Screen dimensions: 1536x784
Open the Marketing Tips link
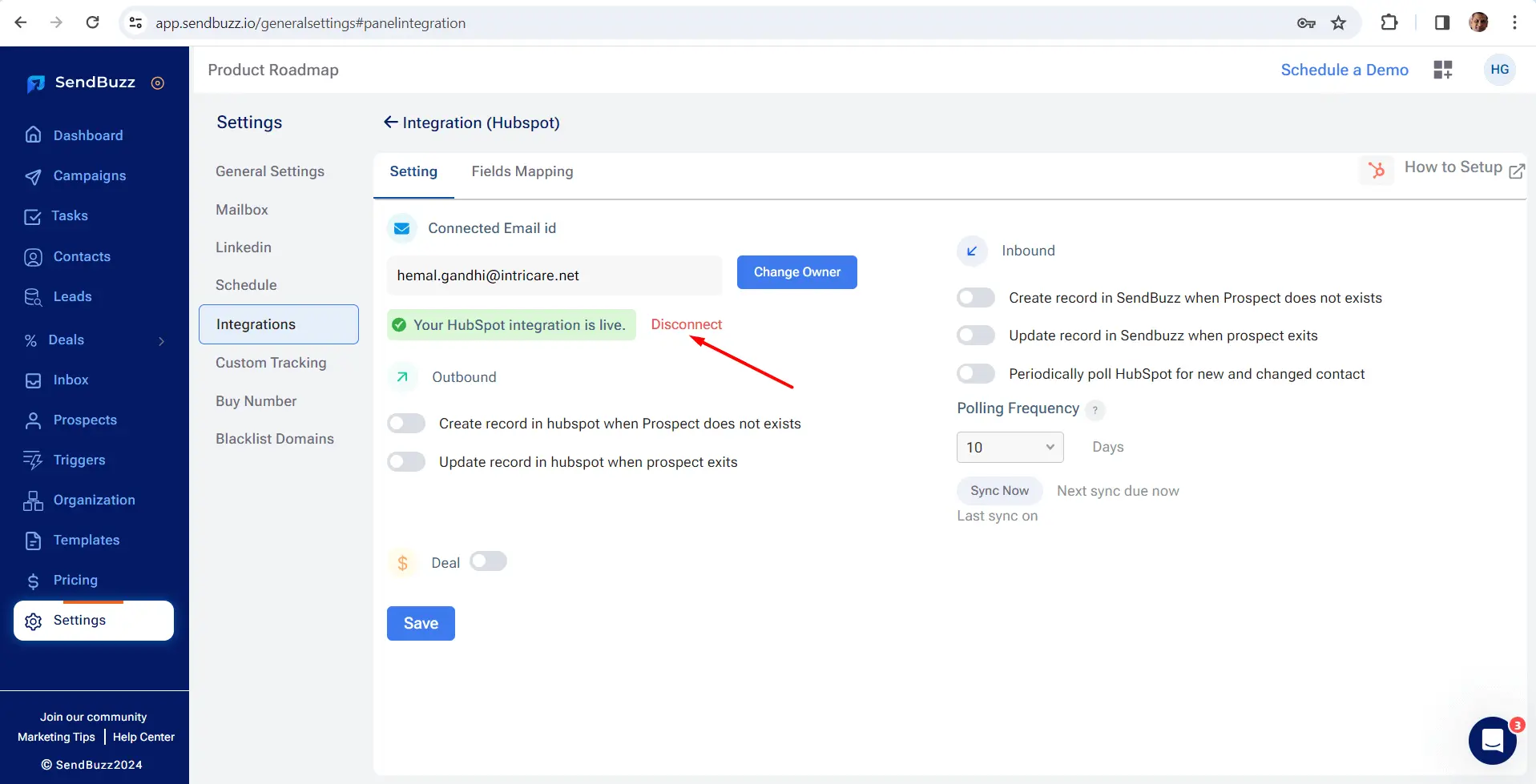tap(56, 738)
